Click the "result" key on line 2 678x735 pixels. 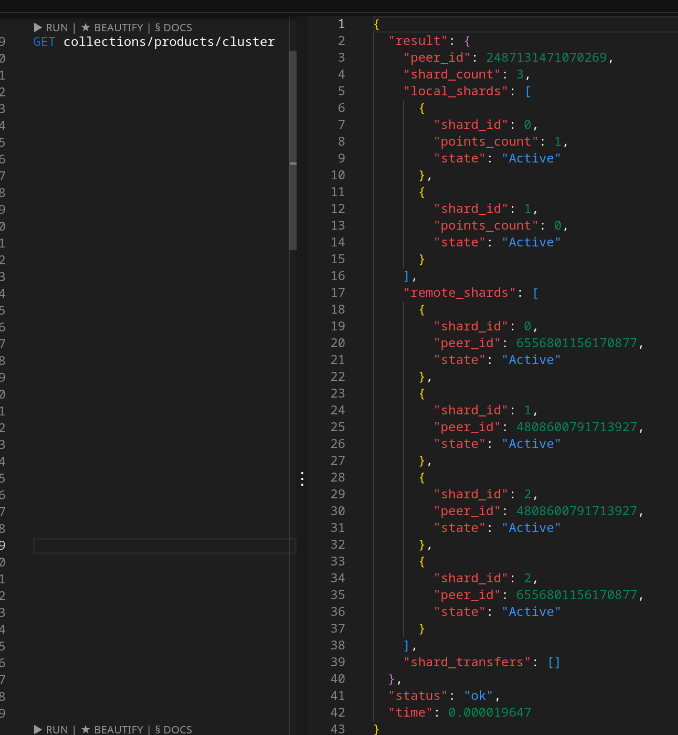click(x=417, y=41)
